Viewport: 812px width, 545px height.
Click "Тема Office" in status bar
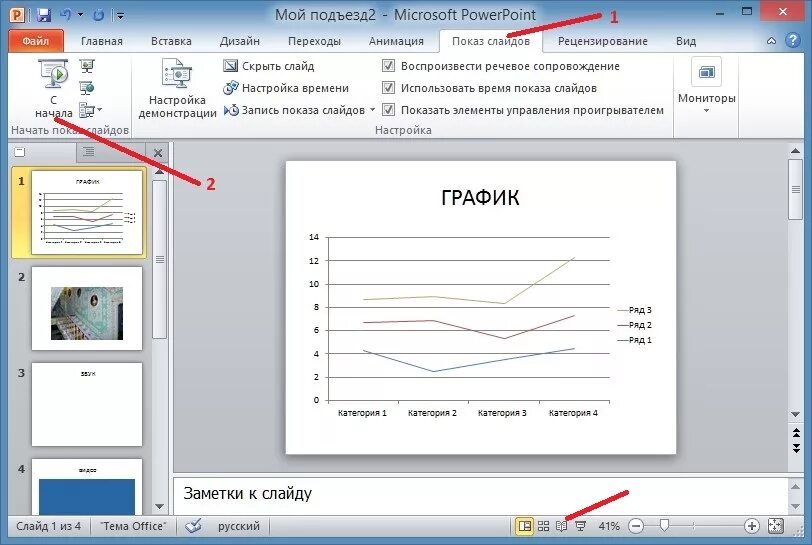(x=133, y=526)
